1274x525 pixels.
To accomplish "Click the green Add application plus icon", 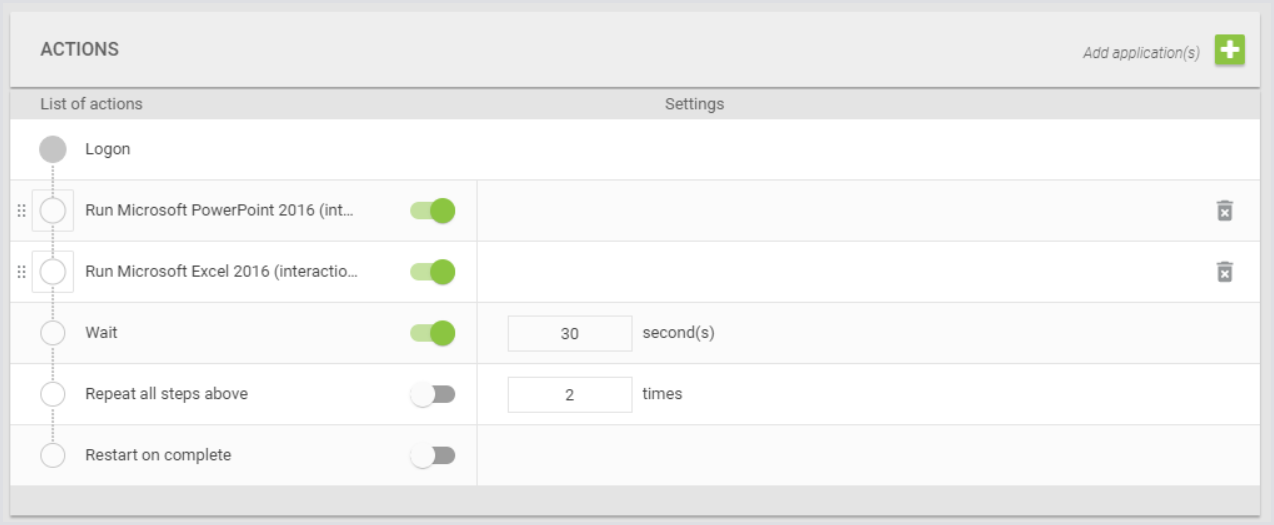I will [x=1229, y=50].
